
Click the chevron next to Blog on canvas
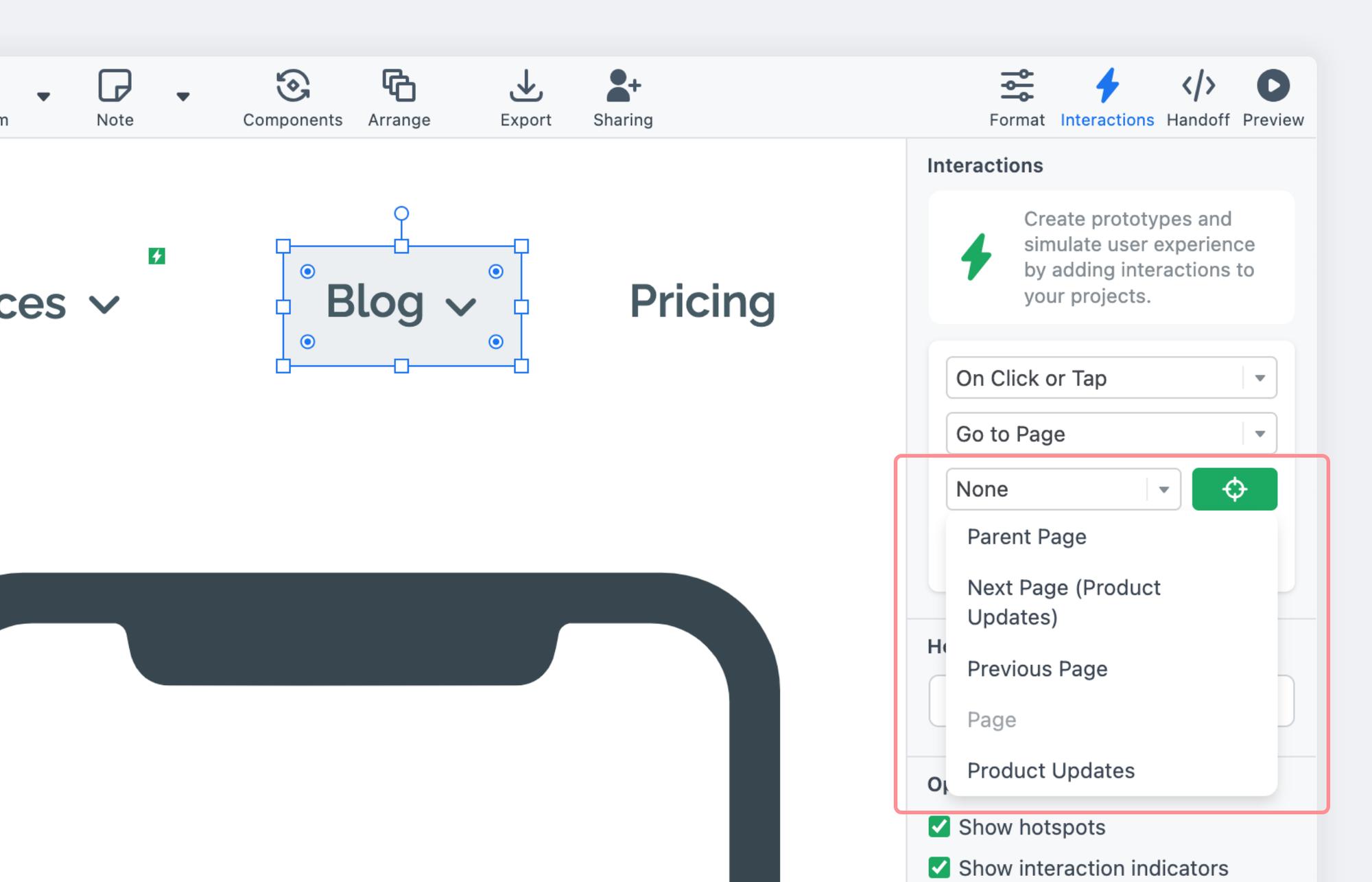click(x=461, y=306)
